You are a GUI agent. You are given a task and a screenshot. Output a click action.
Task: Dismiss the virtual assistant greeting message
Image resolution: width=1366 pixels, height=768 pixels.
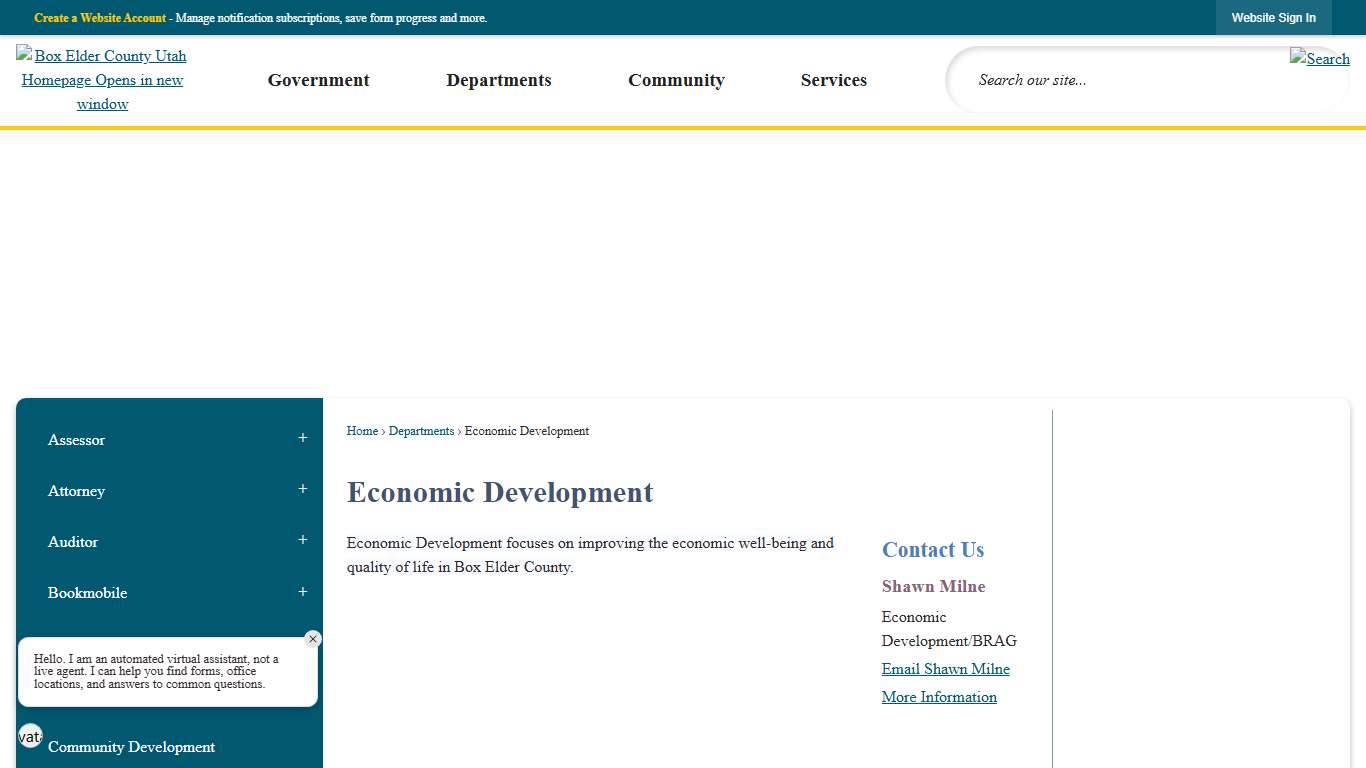[x=312, y=639]
